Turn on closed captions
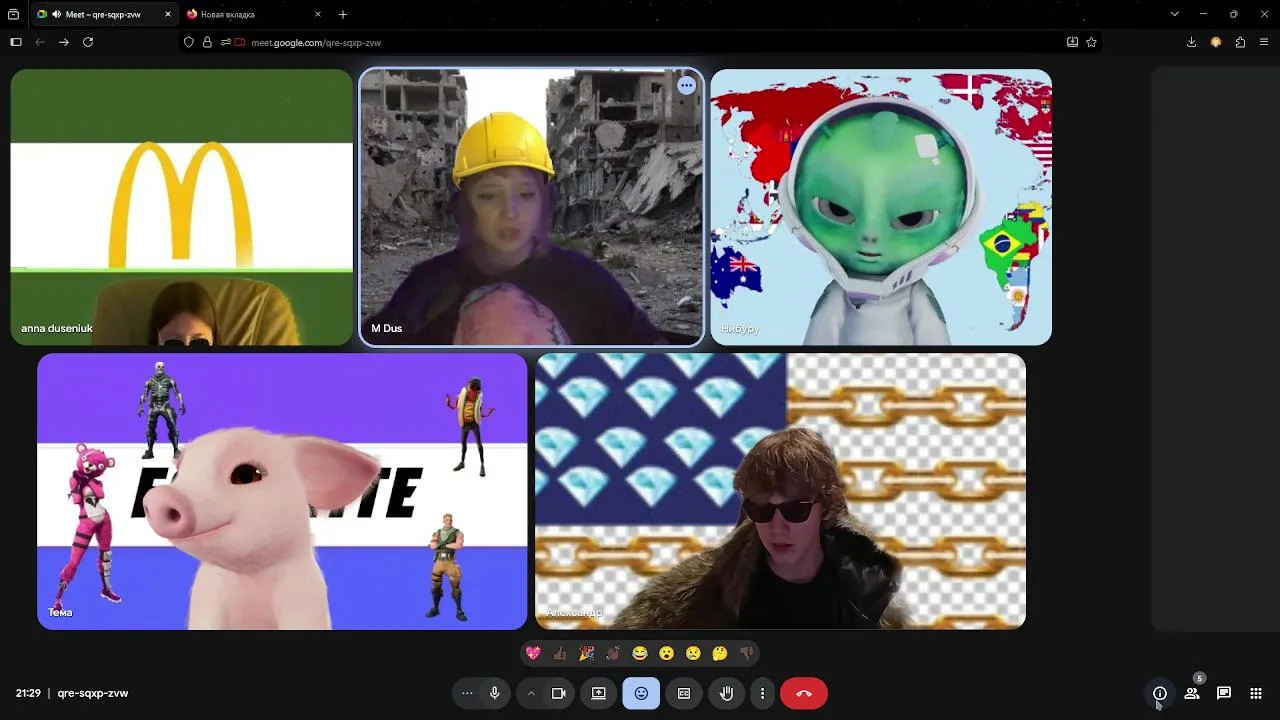The image size is (1280, 720). (684, 693)
